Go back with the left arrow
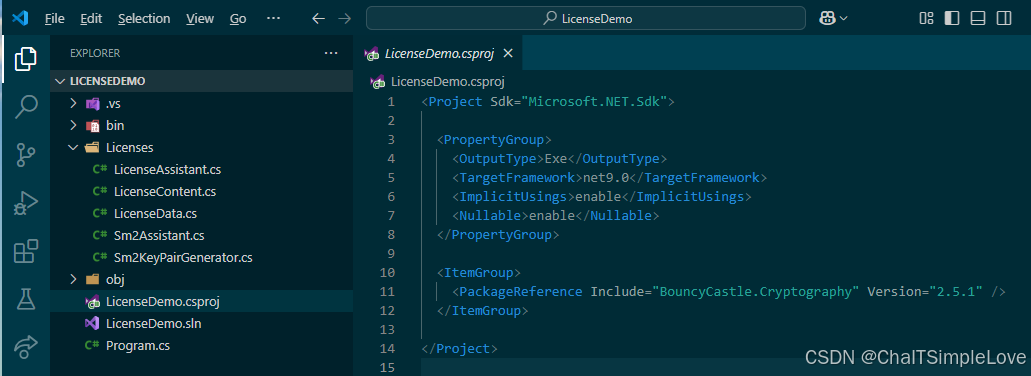The width and height of the screenshot is (1031, 376). [318, 18]
